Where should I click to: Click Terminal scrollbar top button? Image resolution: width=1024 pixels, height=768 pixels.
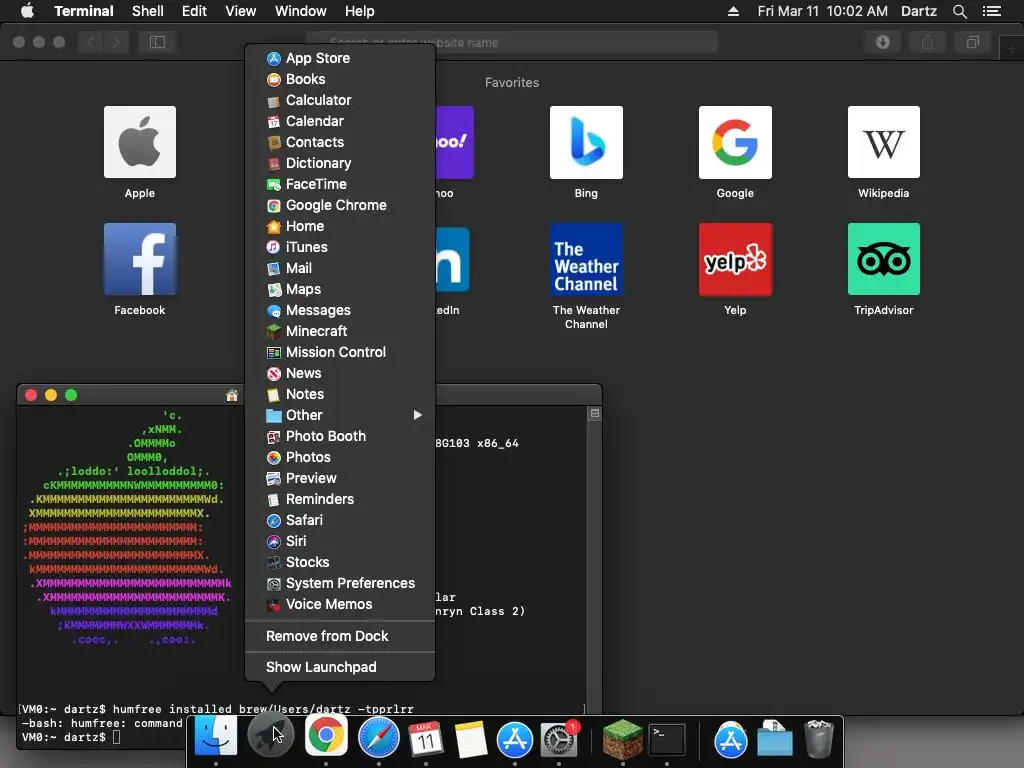coord(594,413)
